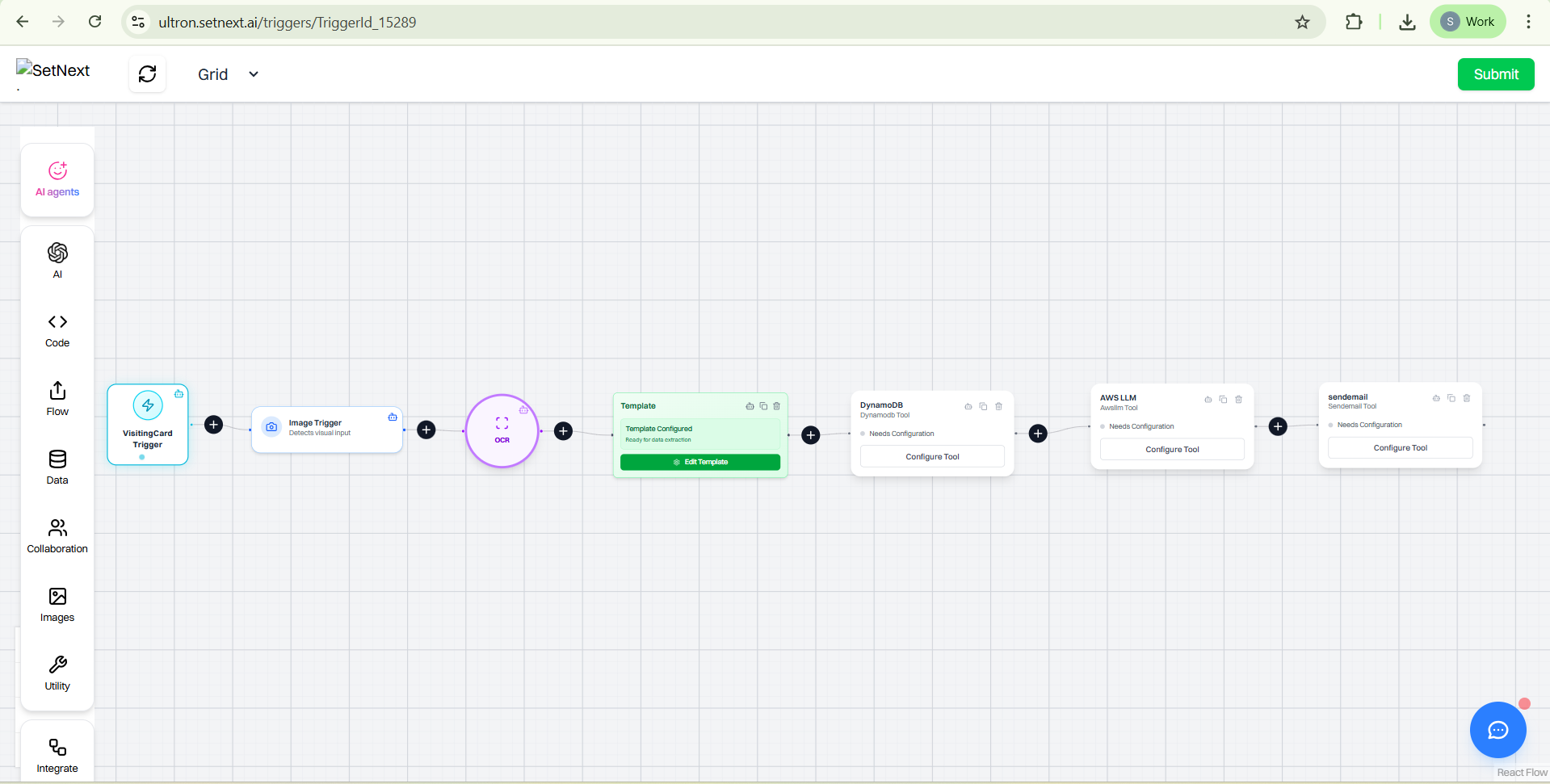The width and height of the screenshot is (1550, 784).
Task: Open the chat support bubble
Action: point(1497,730)
